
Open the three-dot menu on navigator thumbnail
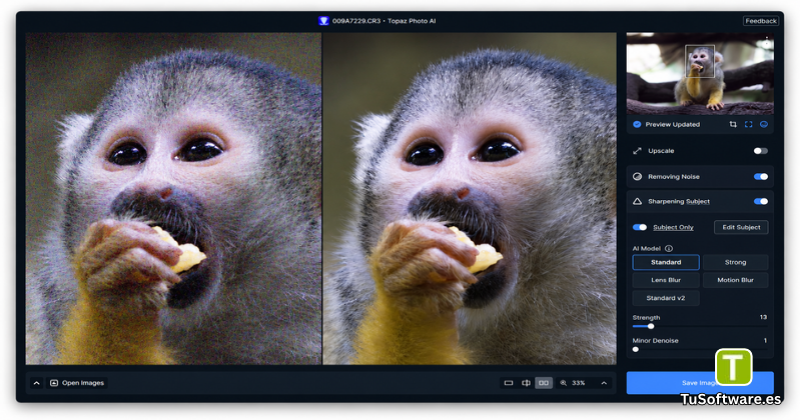point(766,40)
